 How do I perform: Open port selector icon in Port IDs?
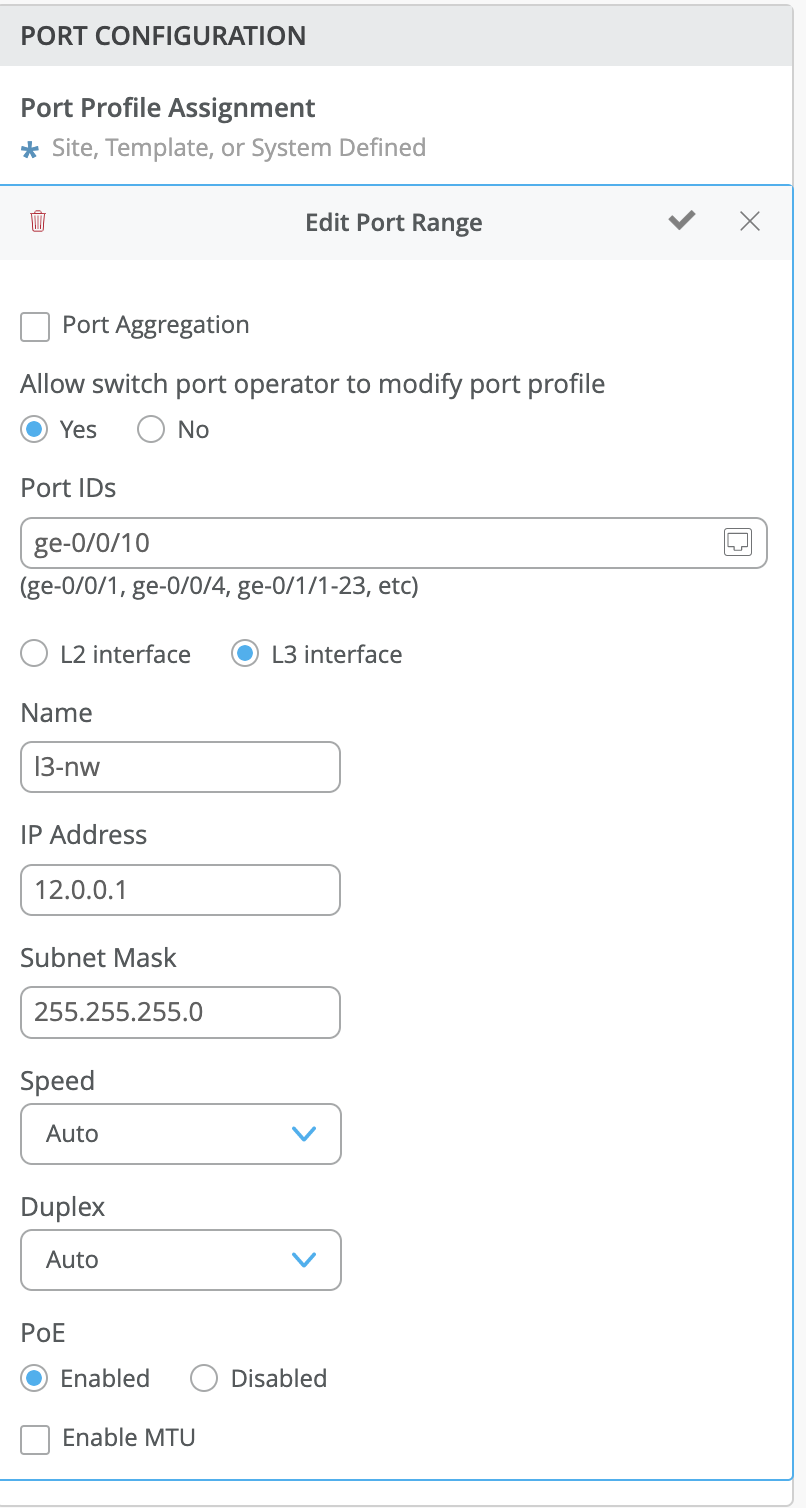737,542
